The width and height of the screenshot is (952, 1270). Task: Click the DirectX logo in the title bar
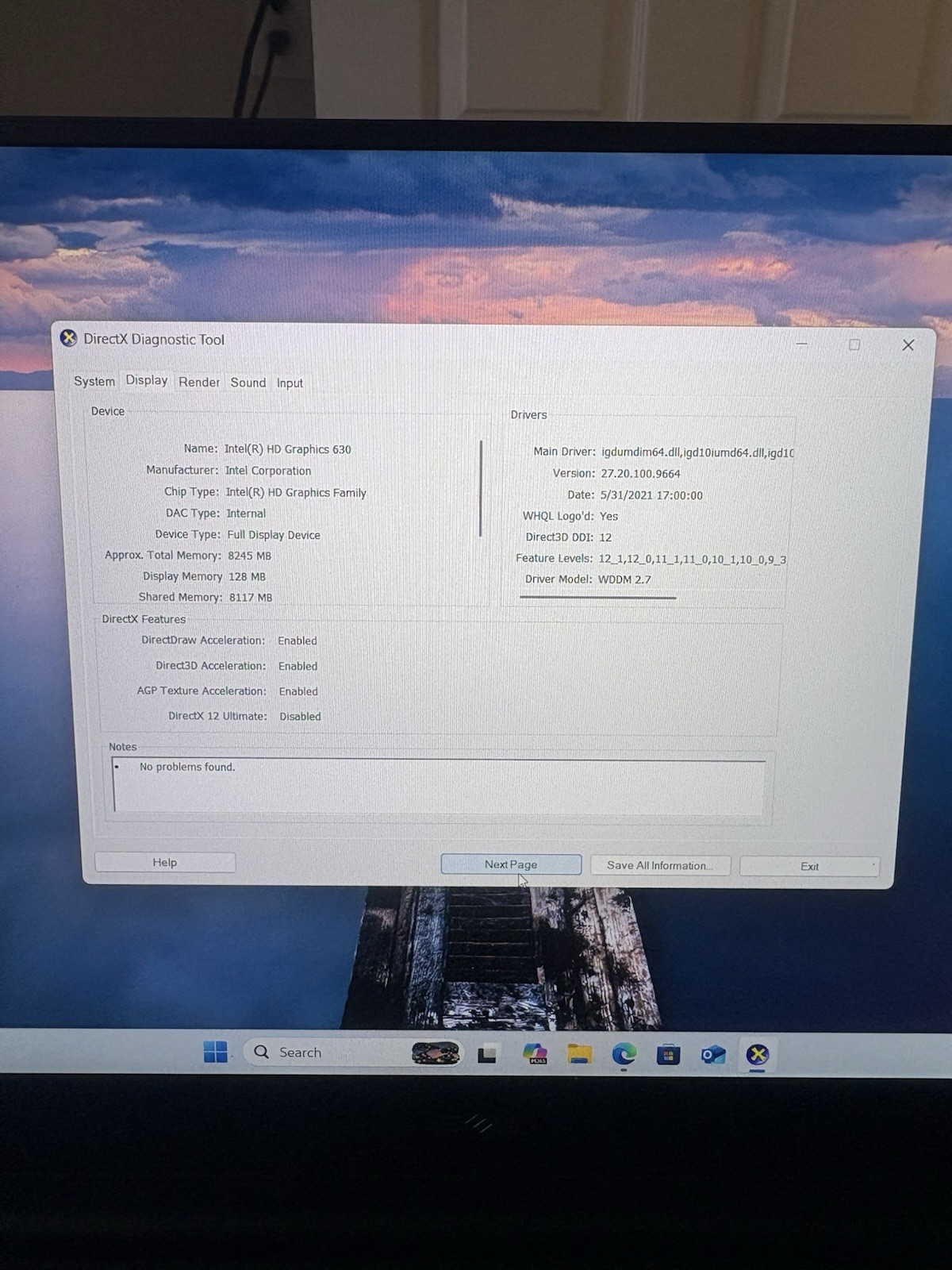(x=69, y=338)
